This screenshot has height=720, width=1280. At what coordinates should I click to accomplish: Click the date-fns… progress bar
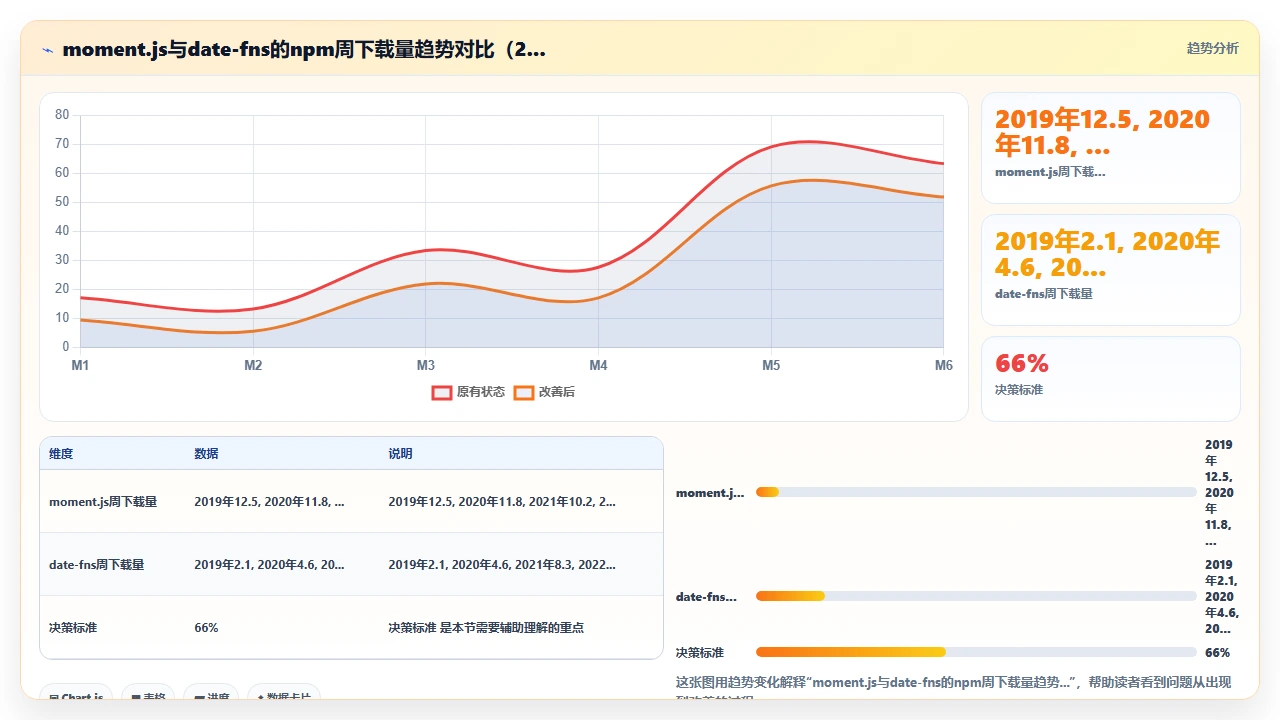[x=976, y=597]
